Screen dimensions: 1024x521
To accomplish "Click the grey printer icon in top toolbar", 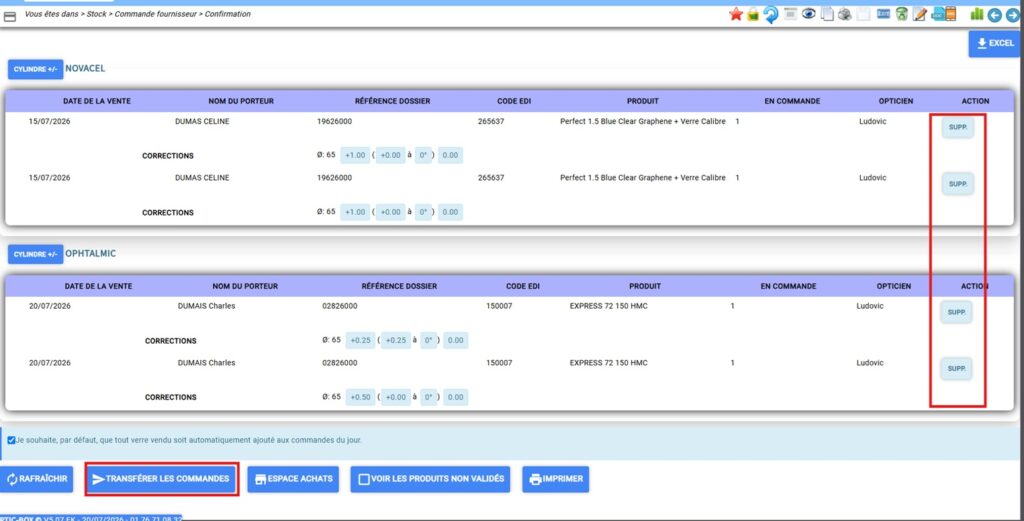I will coord(844,14).
